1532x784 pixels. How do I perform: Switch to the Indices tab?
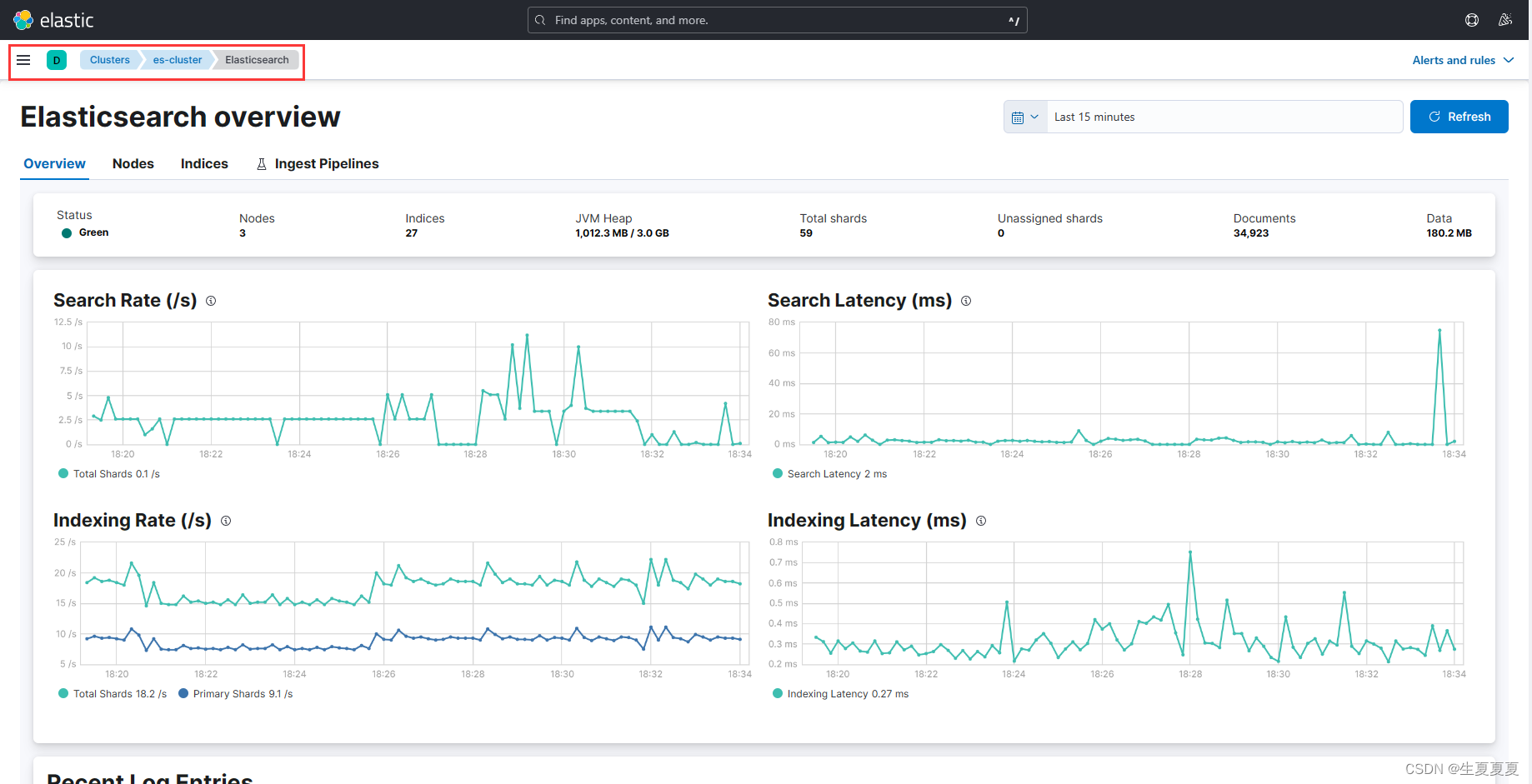tap(204, 164)
